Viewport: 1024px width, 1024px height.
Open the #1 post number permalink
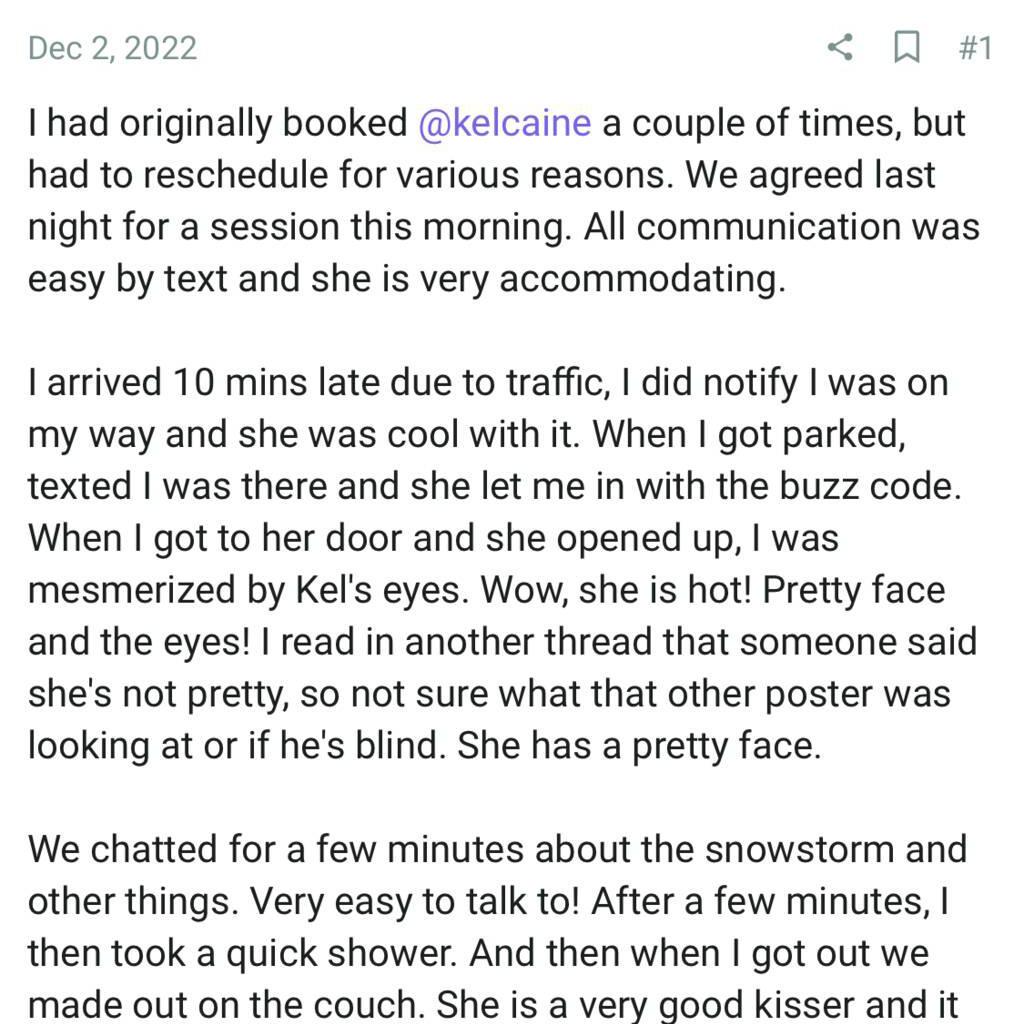(976, 48)
